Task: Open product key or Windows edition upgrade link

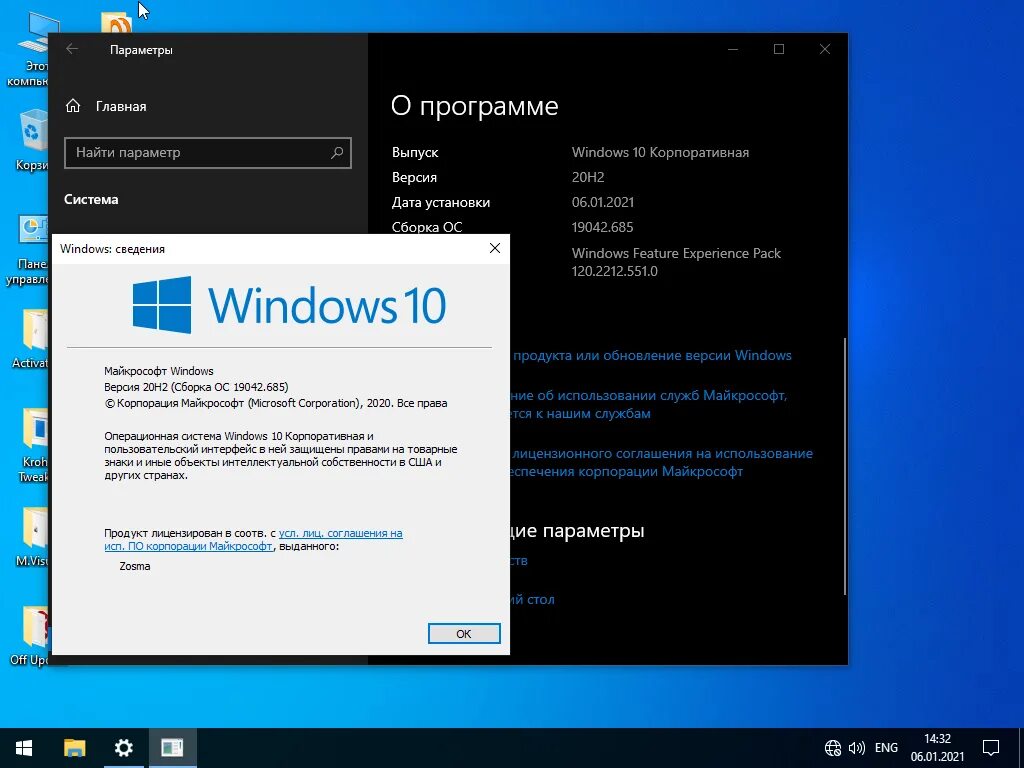Action: (652, 356)
